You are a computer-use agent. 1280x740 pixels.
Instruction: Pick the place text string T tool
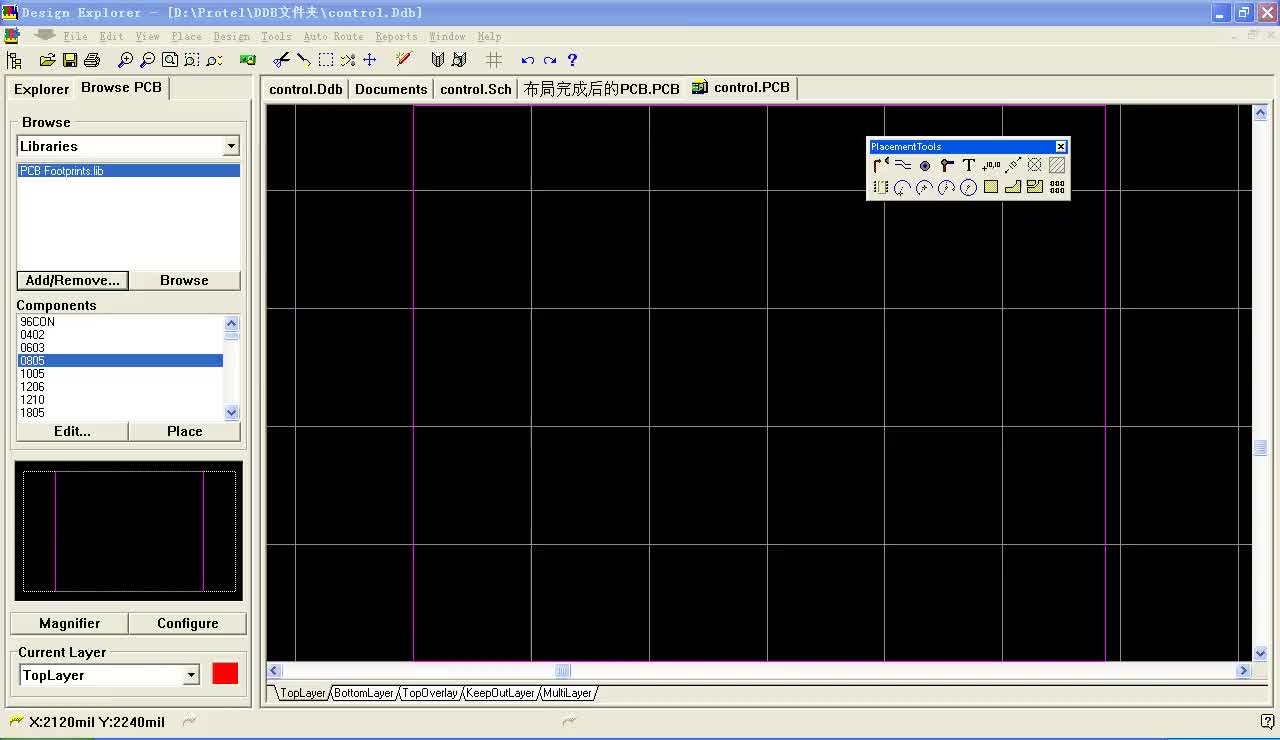968,165
